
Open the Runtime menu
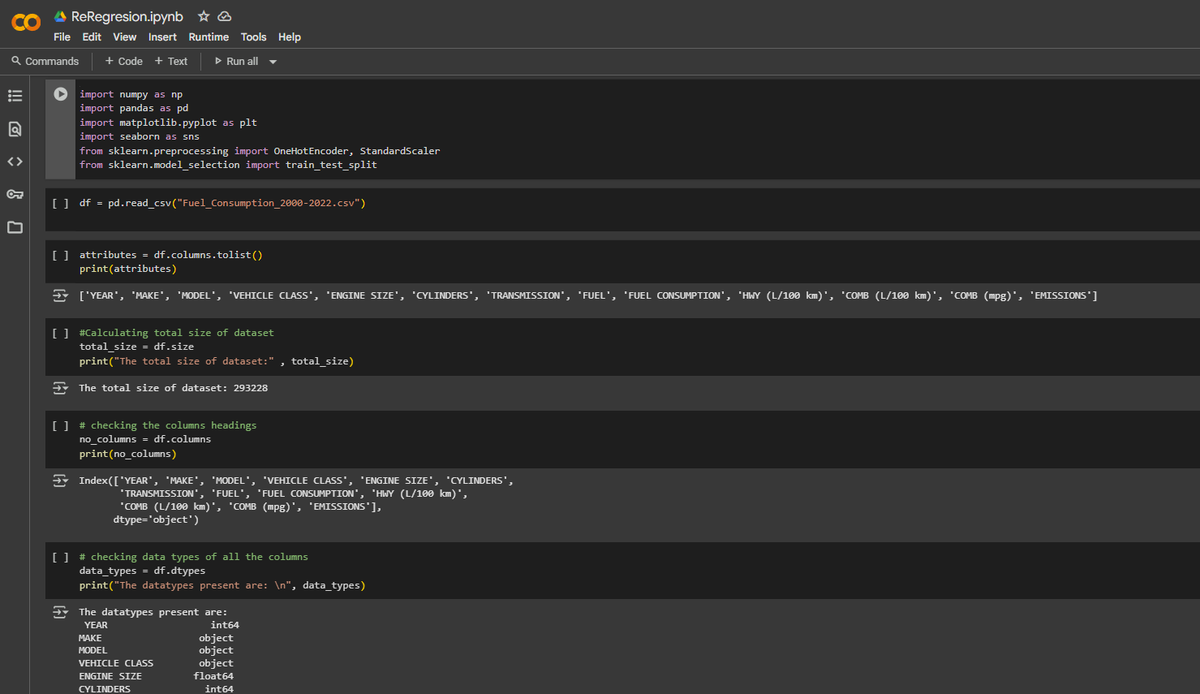point(209,37)
